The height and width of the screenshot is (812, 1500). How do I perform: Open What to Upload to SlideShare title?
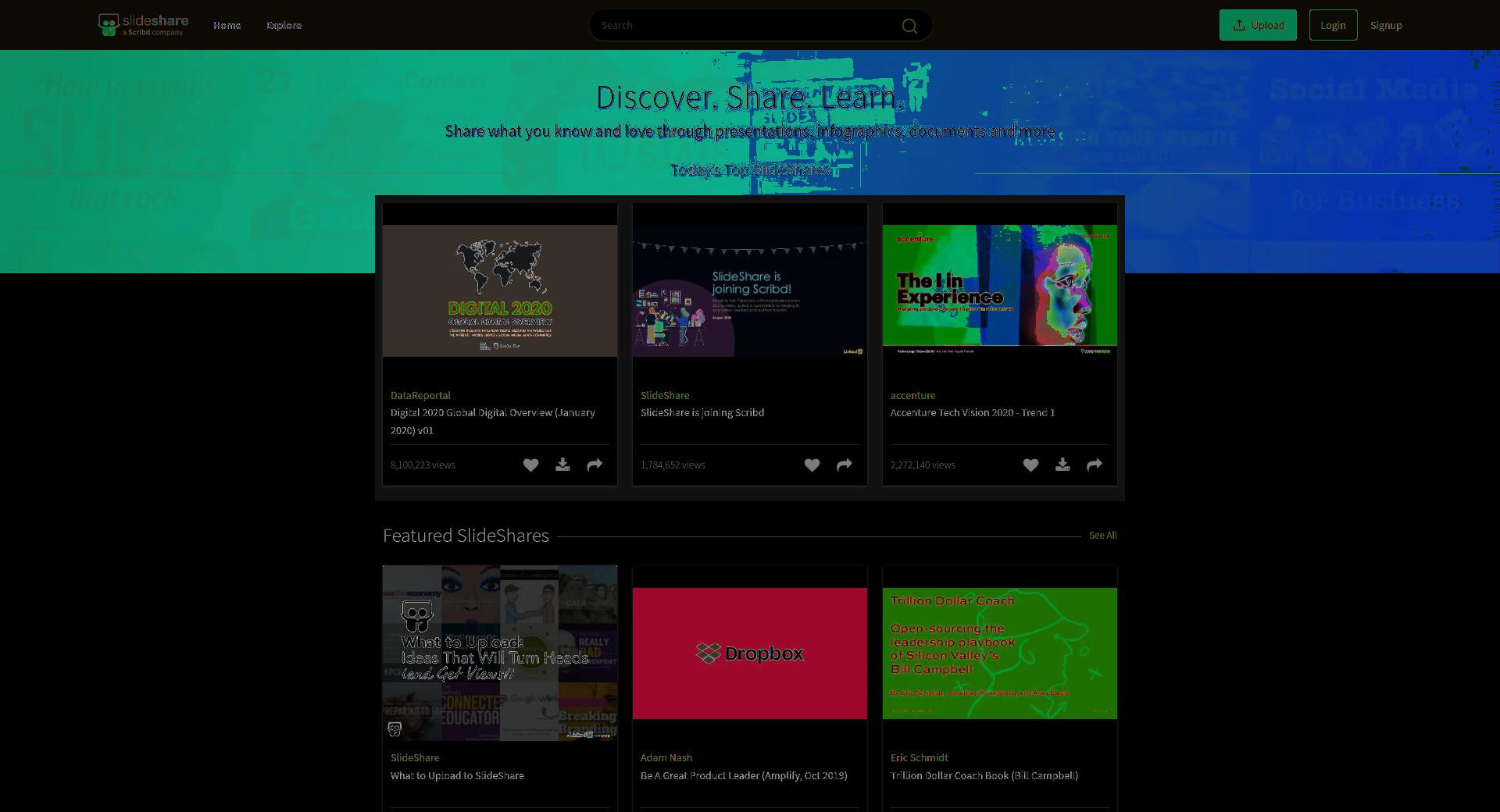pyautogui.click(x=457, y=776)
